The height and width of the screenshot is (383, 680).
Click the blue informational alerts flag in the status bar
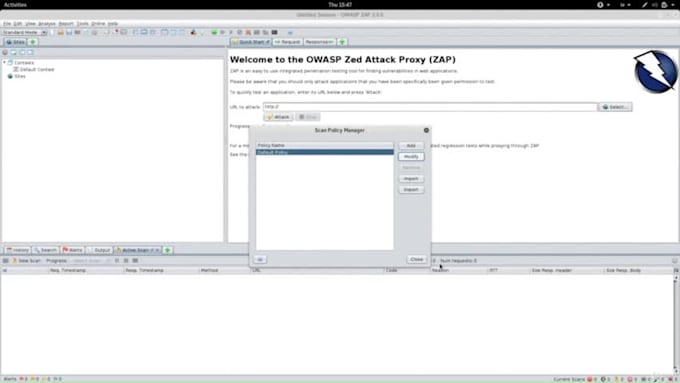tap(55, 379)
